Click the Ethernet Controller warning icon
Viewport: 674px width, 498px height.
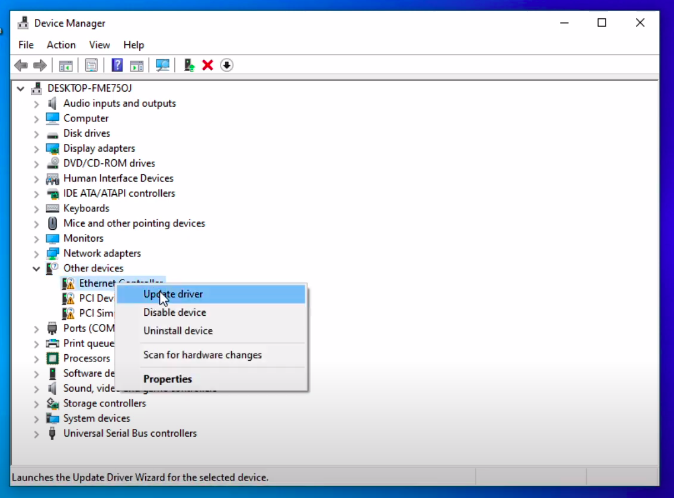coord(68,284)
